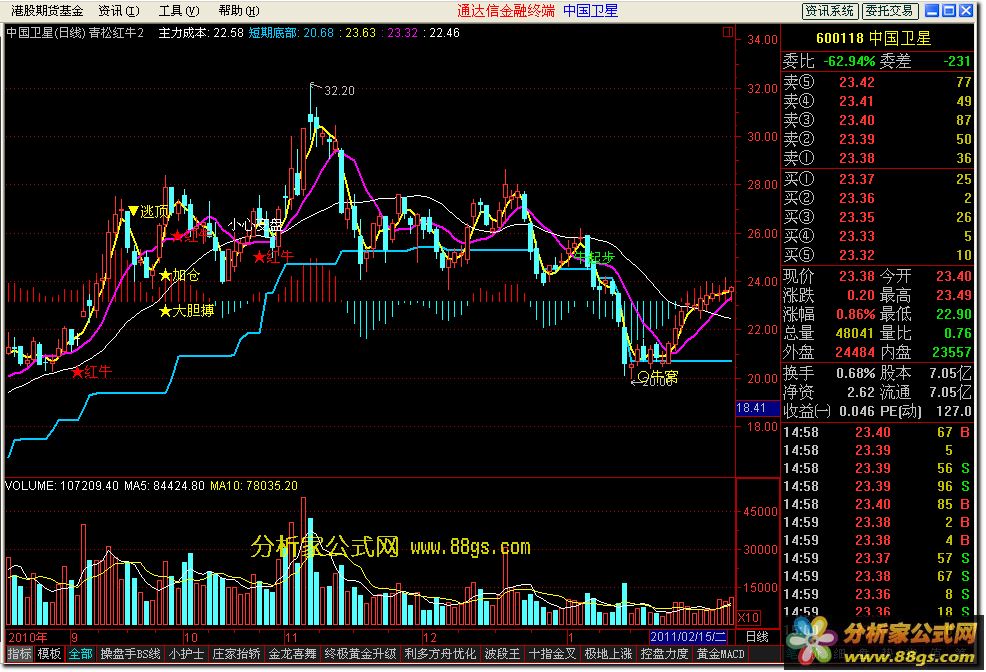
Task: Click the 14:59 23.37 57 S tick row
Action: click(x=877, y=558)
